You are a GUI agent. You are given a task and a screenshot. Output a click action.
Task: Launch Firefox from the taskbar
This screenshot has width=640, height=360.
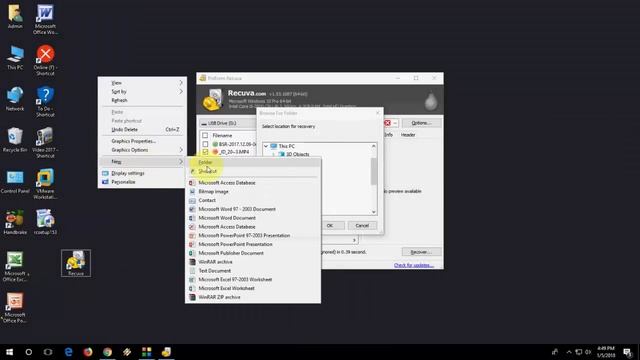click(88, 352)
